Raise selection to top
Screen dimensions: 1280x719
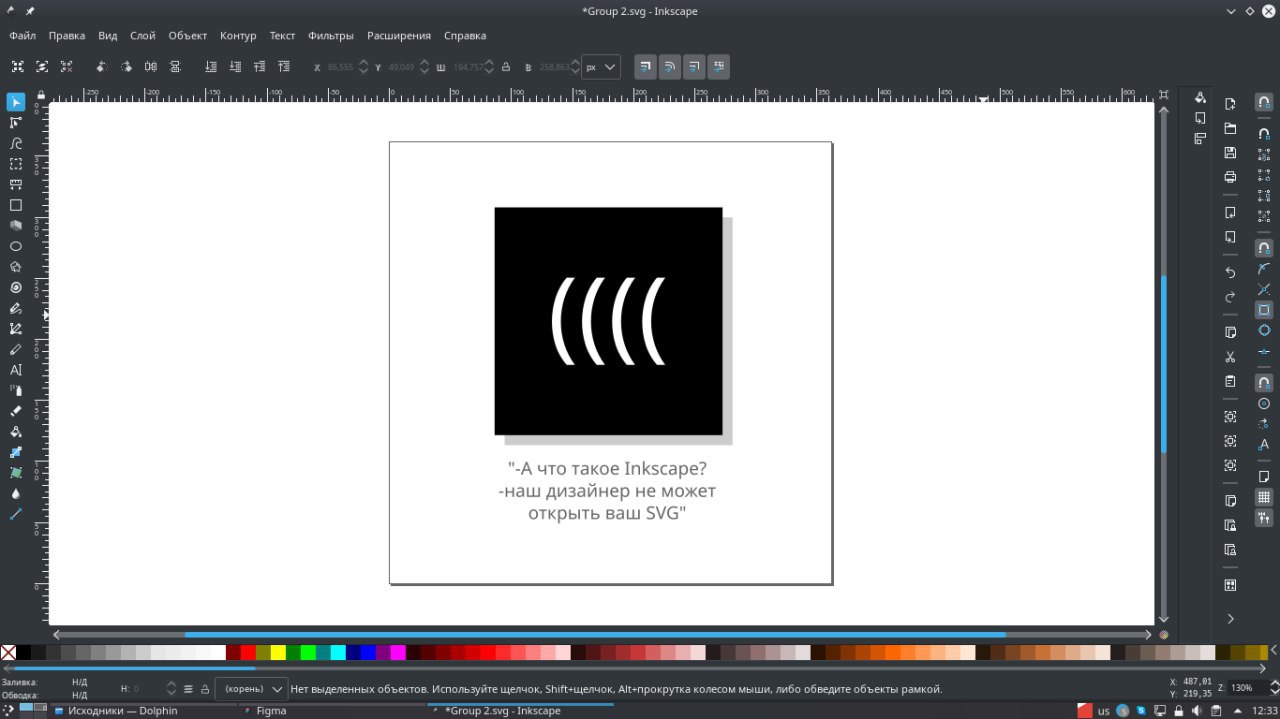coord(284,67)
